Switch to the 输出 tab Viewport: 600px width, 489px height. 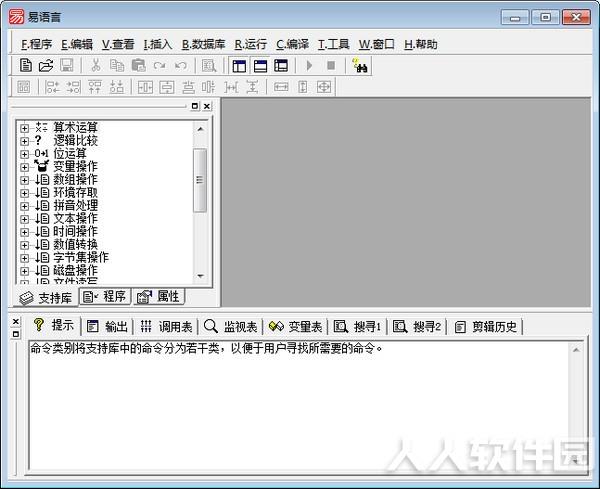tap(107, 327)
